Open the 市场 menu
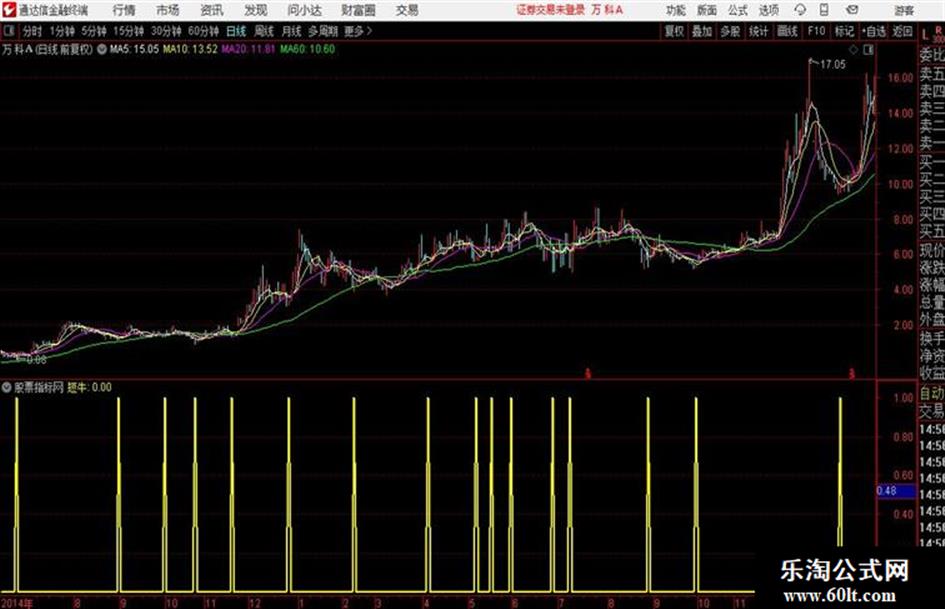This screenshot has width=945, height=609. click(x=168, y=10)
